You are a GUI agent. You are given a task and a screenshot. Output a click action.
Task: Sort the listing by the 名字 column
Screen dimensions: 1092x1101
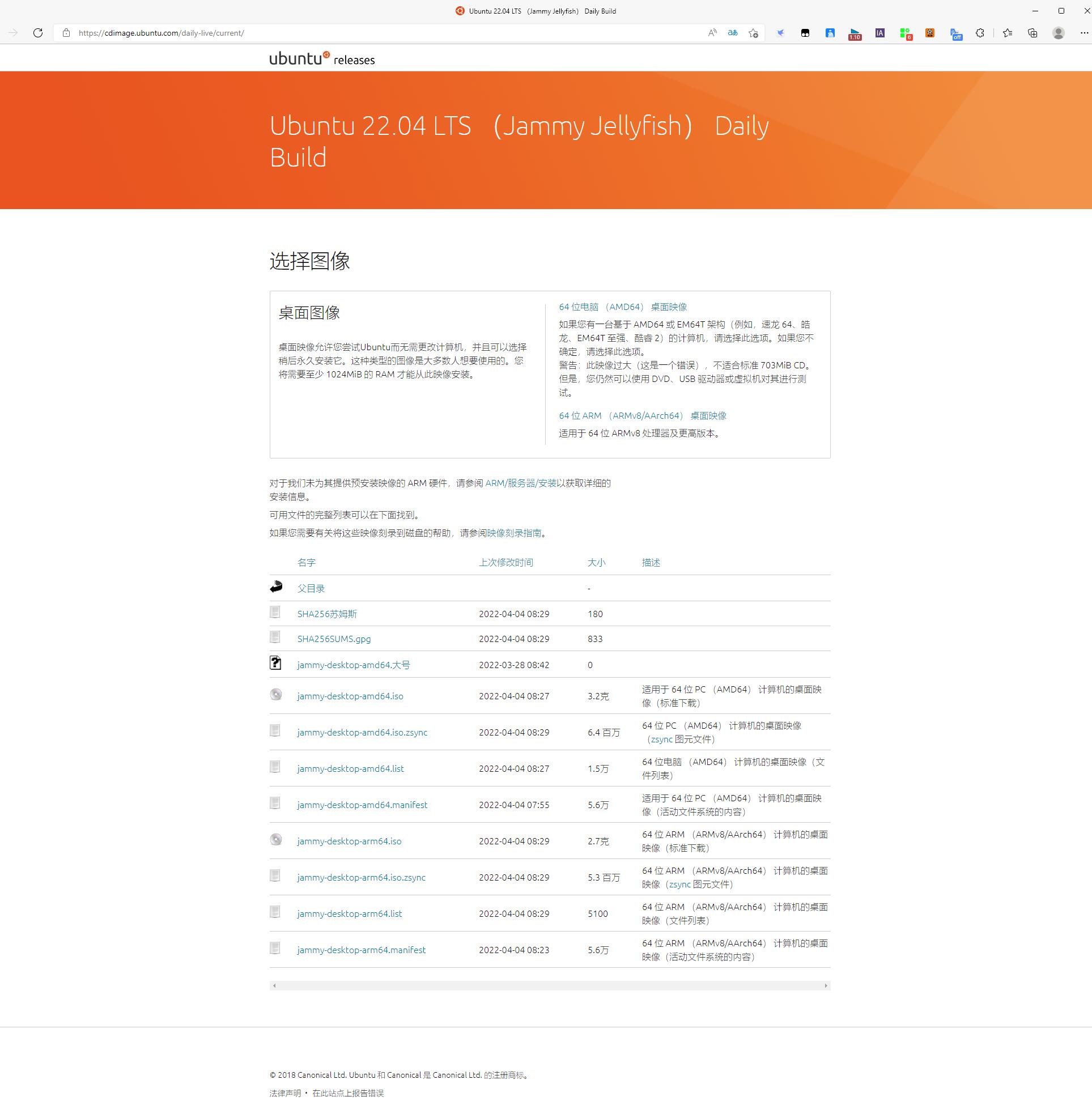click(x=307, y=563)
